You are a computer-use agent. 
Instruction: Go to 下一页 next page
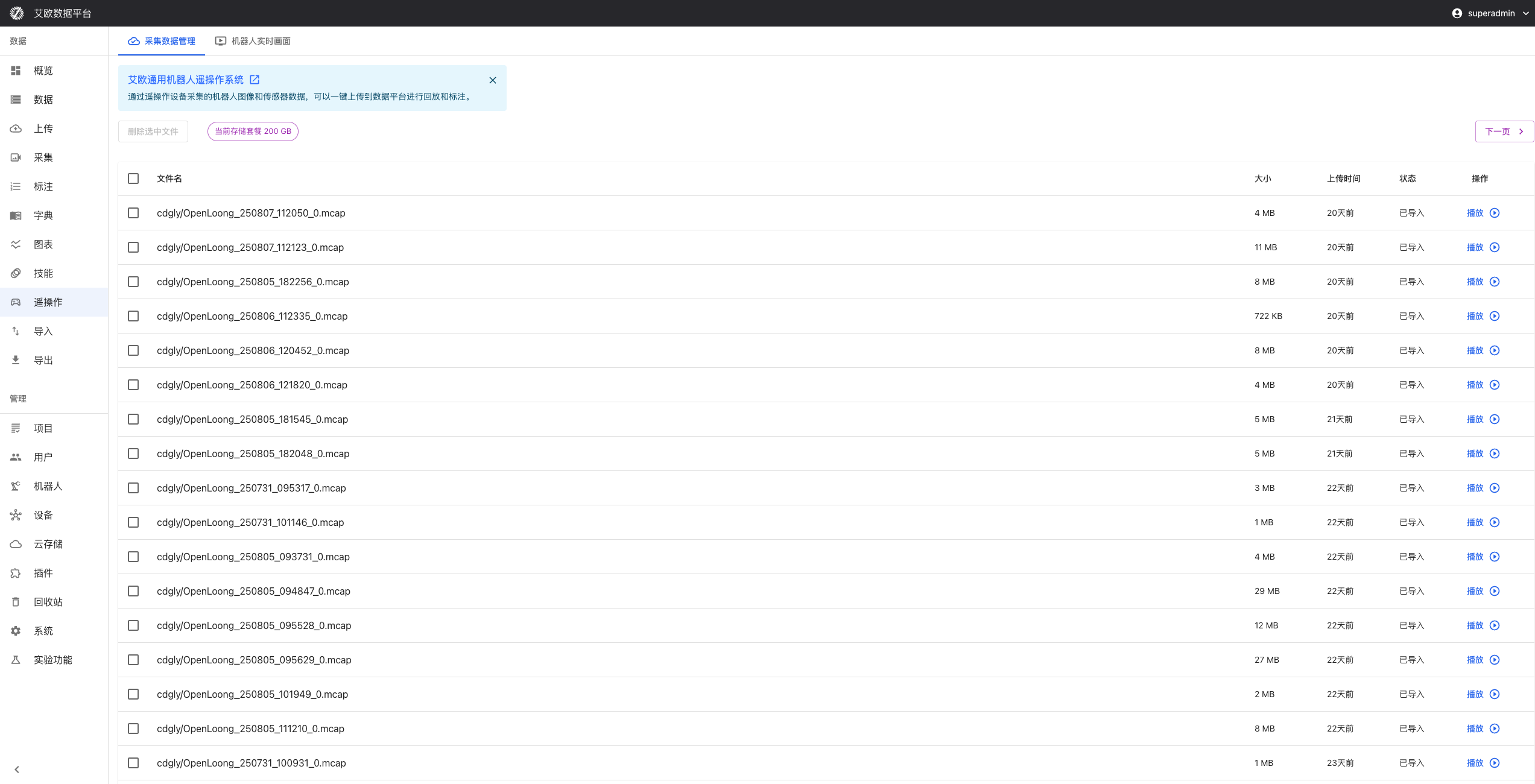pos(1504,131)
